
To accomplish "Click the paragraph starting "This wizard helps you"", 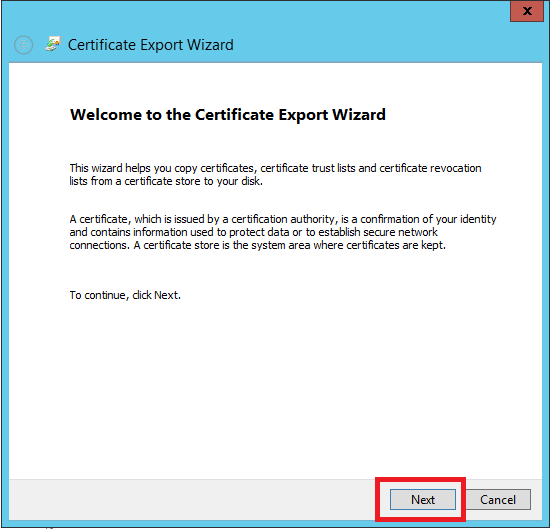I will (275, 174).
